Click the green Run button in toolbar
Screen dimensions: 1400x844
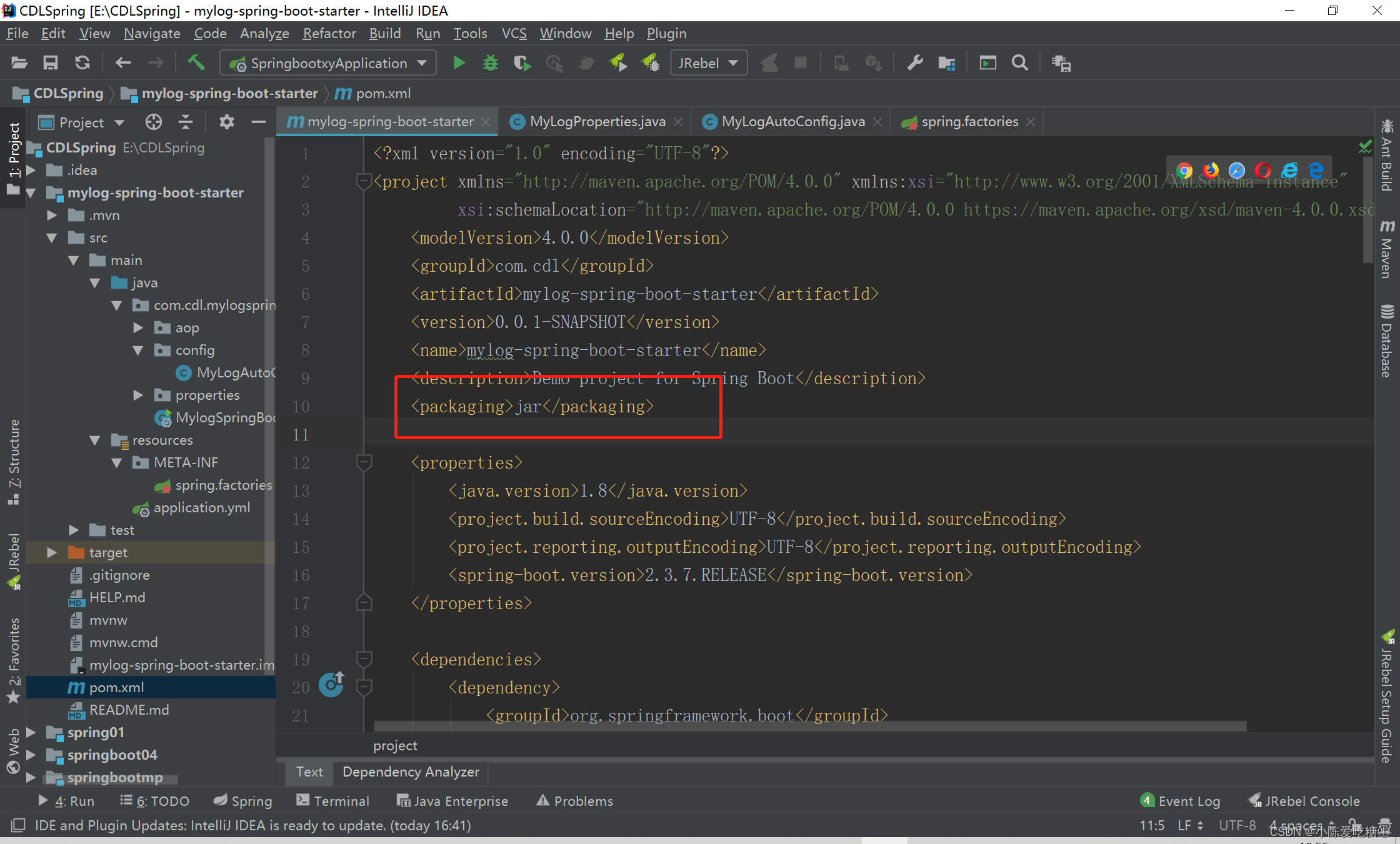pyautogui.click(x=459, y=63)
